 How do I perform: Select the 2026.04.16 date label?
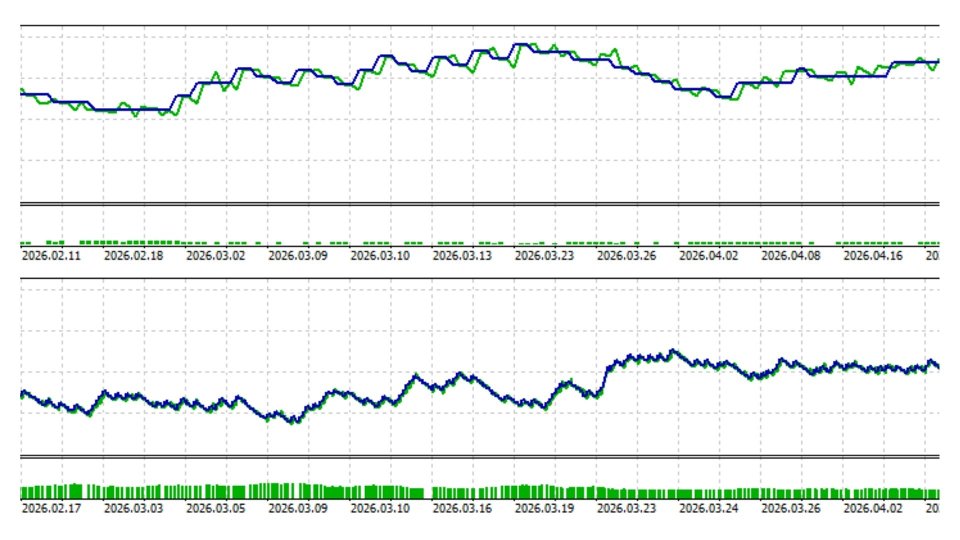tap(873, 255)
